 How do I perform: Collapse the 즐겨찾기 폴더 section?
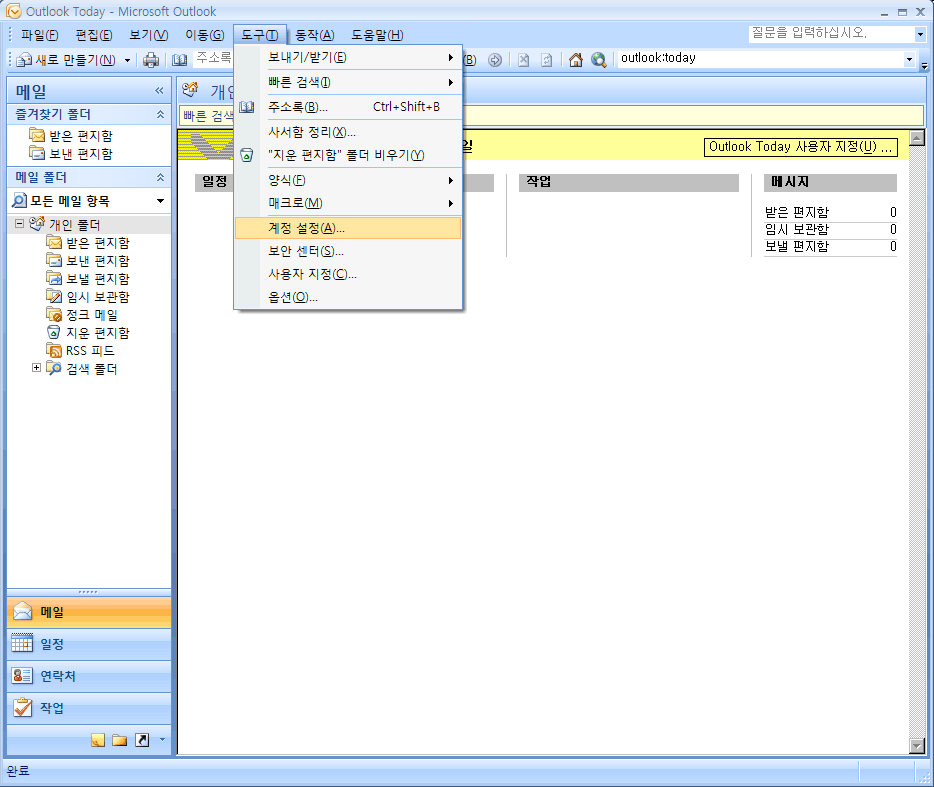coord(160,114)
